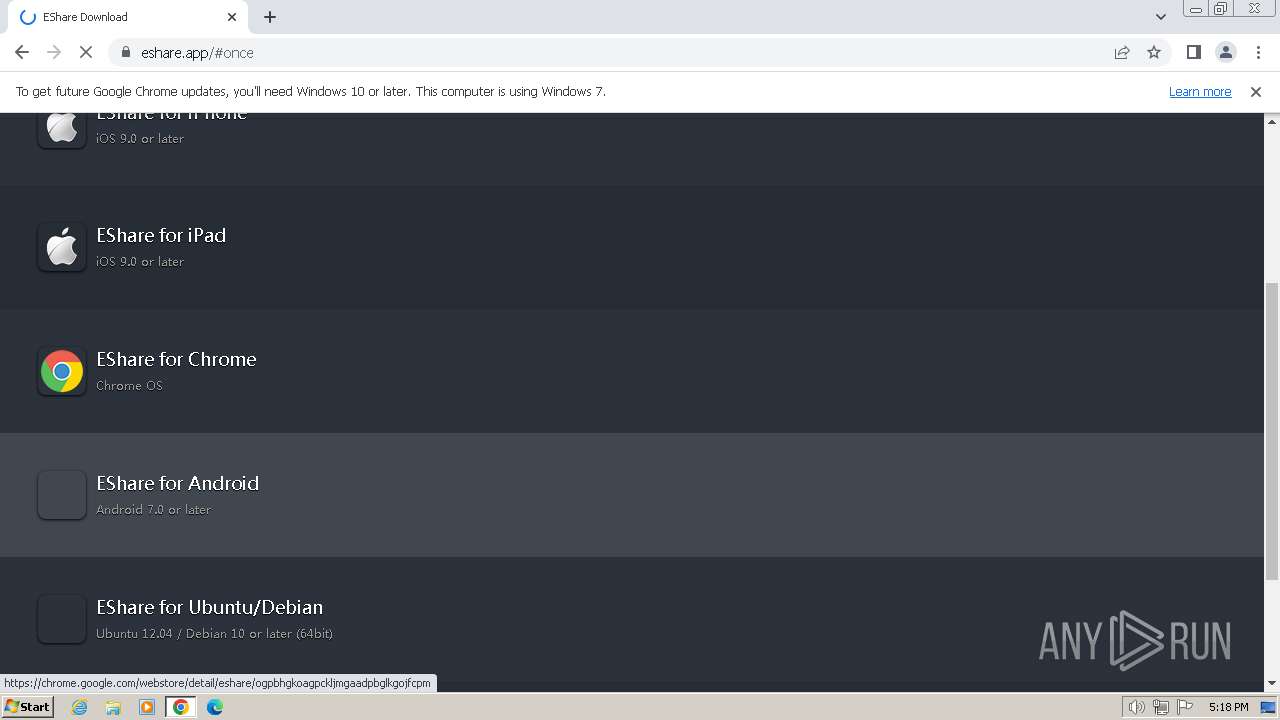Click the Action Center flag icon

(x=1185, y=707)
